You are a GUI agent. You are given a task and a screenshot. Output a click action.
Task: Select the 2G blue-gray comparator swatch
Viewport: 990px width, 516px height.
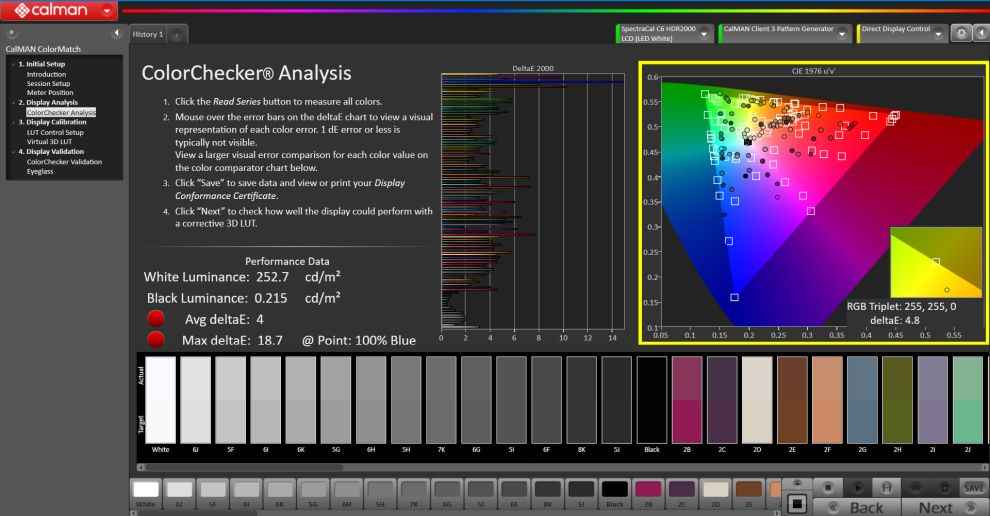862,400
